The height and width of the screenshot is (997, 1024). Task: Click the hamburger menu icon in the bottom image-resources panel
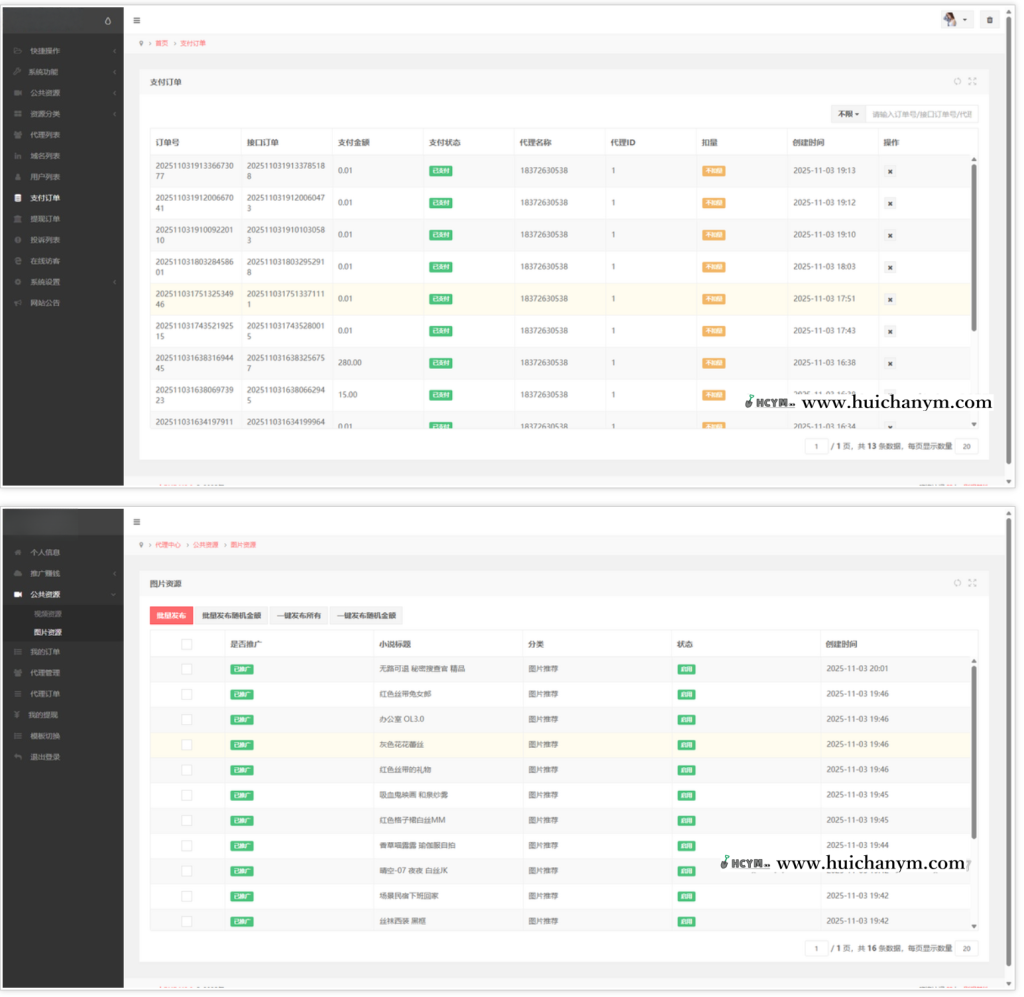[137, 521]
